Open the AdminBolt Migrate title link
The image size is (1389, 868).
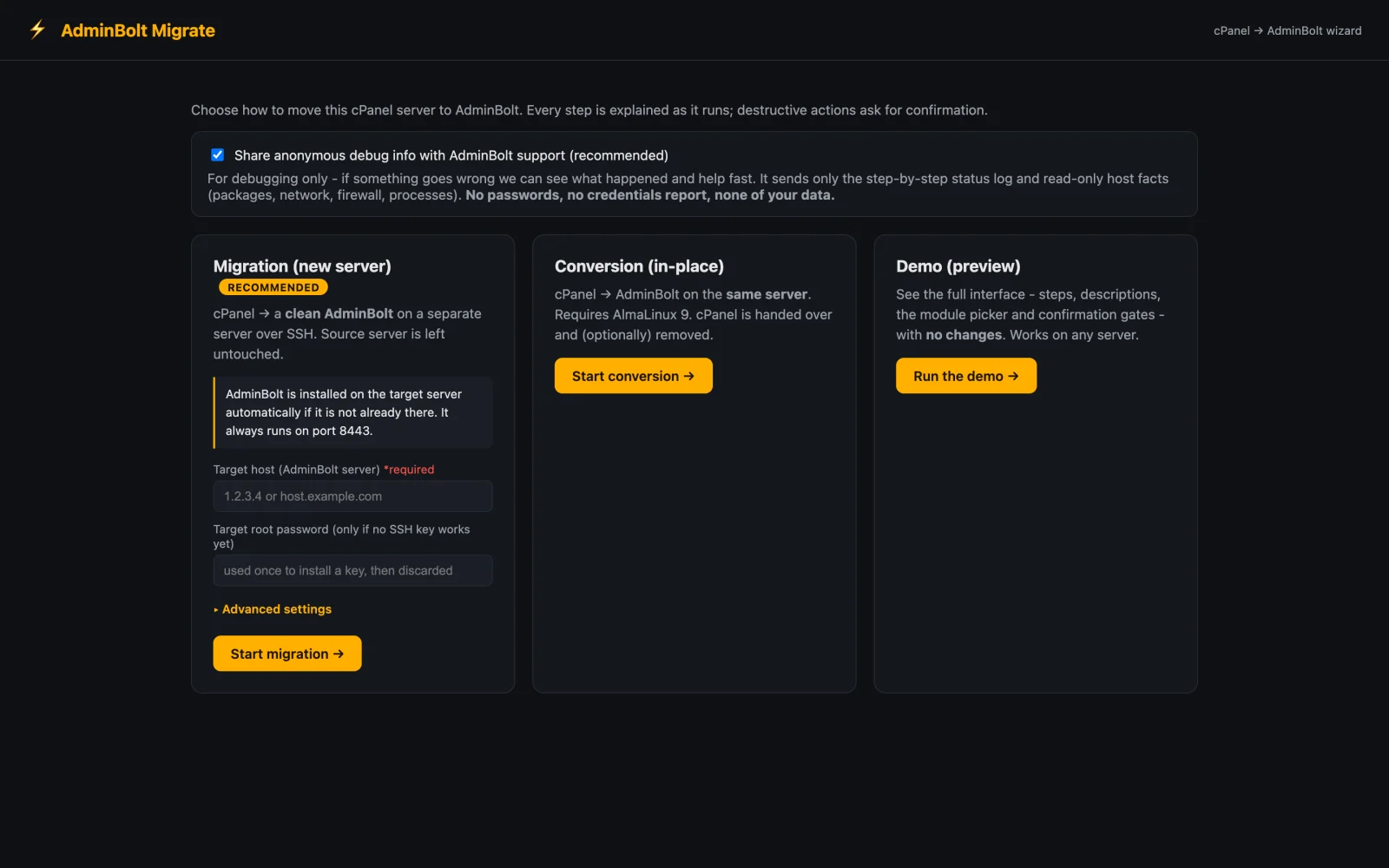click(138, 30)
